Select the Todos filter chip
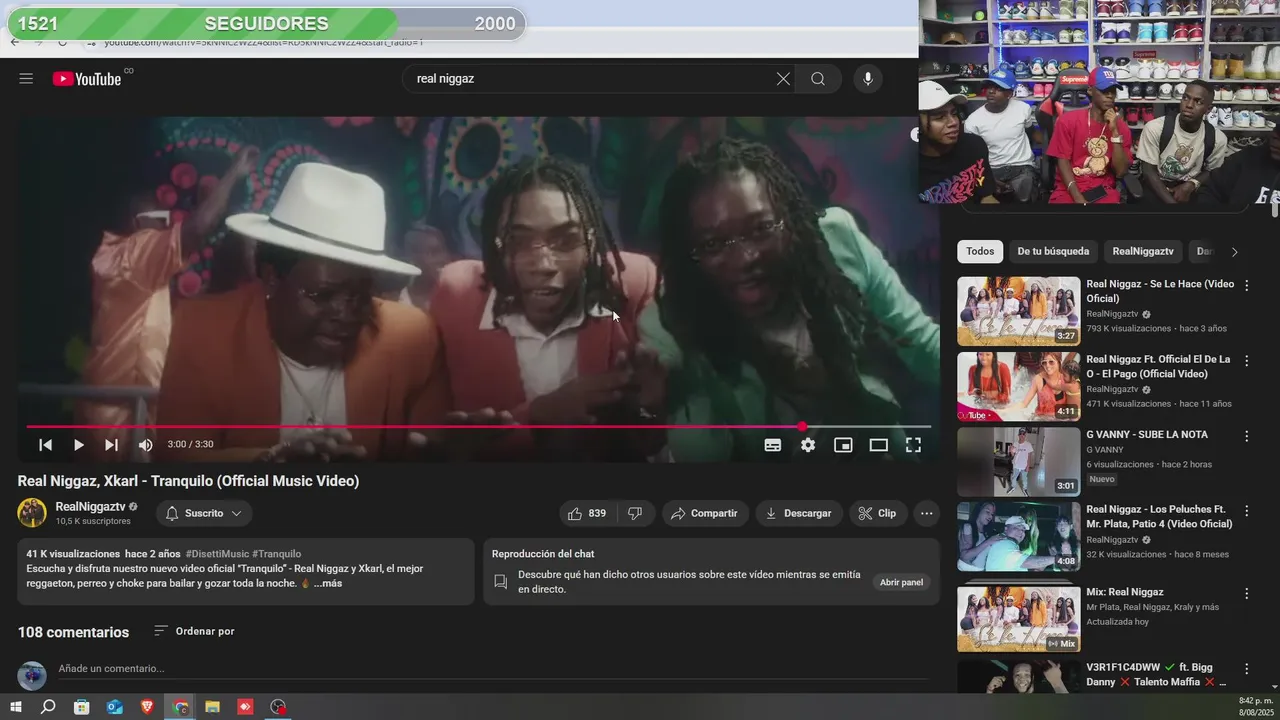Screen dimensions: 1280x720 [x=980, y=251]
